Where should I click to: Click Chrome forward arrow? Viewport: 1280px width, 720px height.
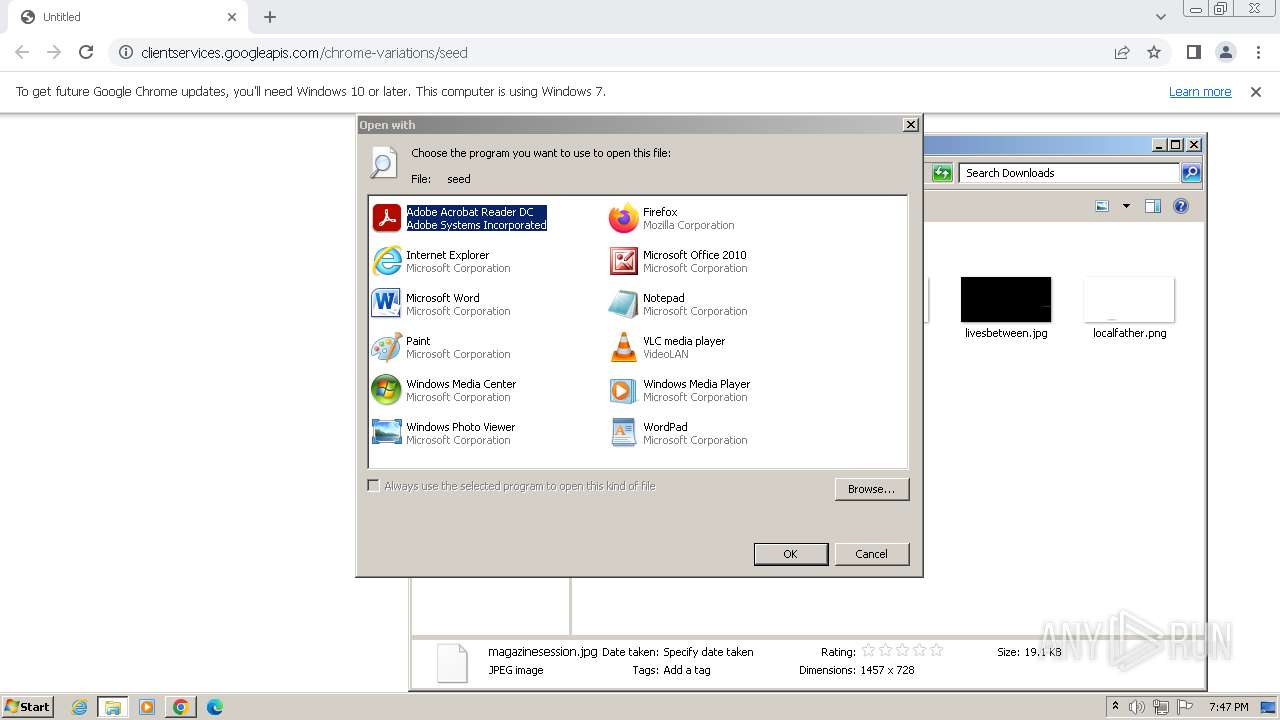(54, 52)
